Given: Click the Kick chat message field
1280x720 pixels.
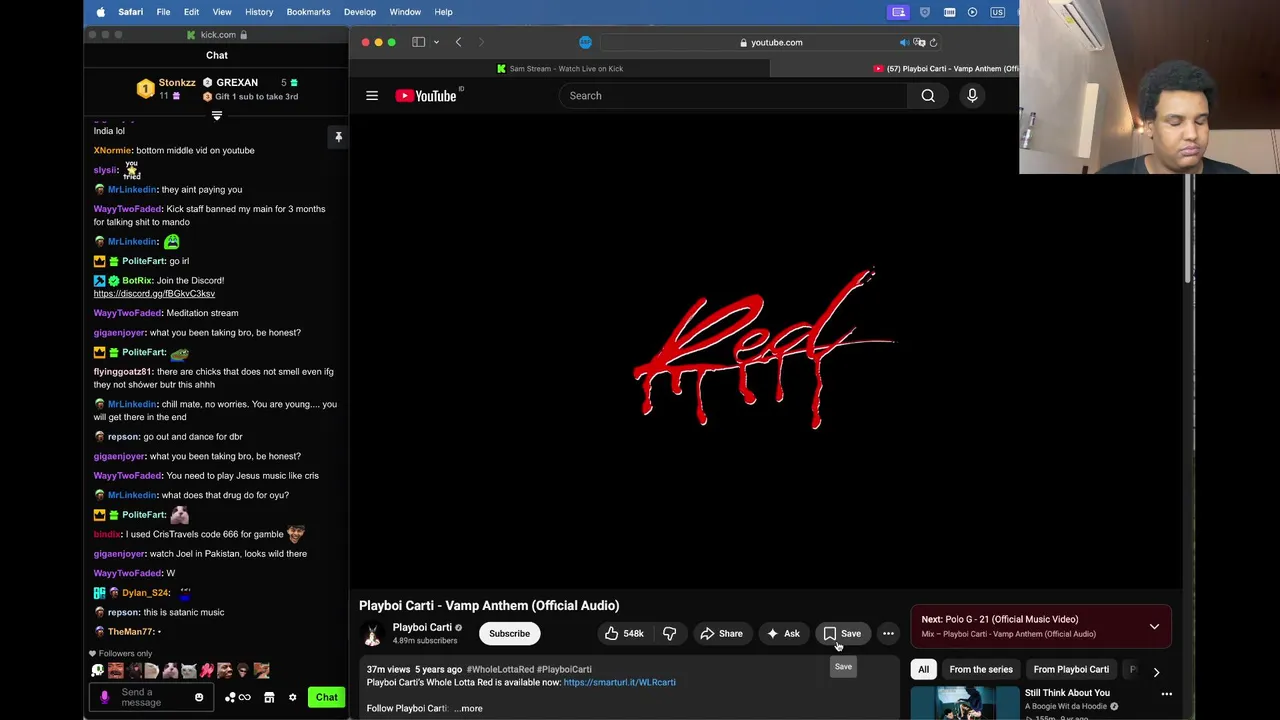Looking at the screenshot, I should tap(151, 698).
